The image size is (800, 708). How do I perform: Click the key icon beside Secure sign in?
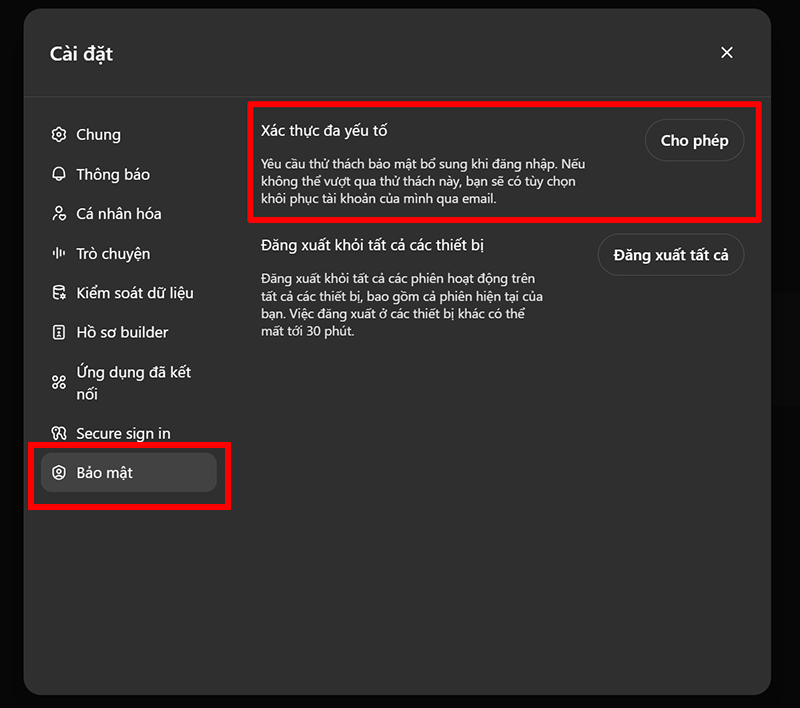coord(59,434)
